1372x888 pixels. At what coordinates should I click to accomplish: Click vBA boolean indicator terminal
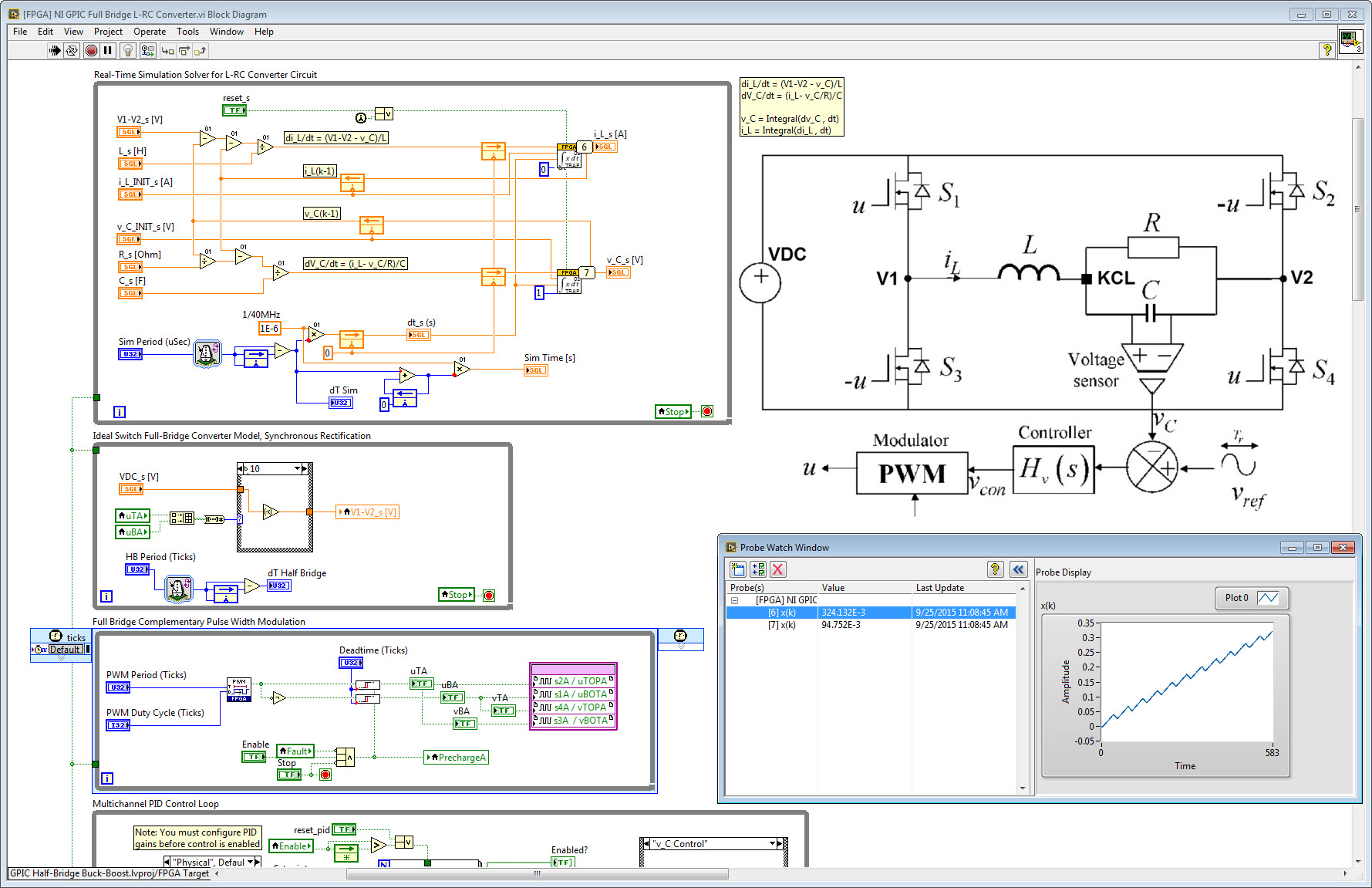click(x=465, y=724)
